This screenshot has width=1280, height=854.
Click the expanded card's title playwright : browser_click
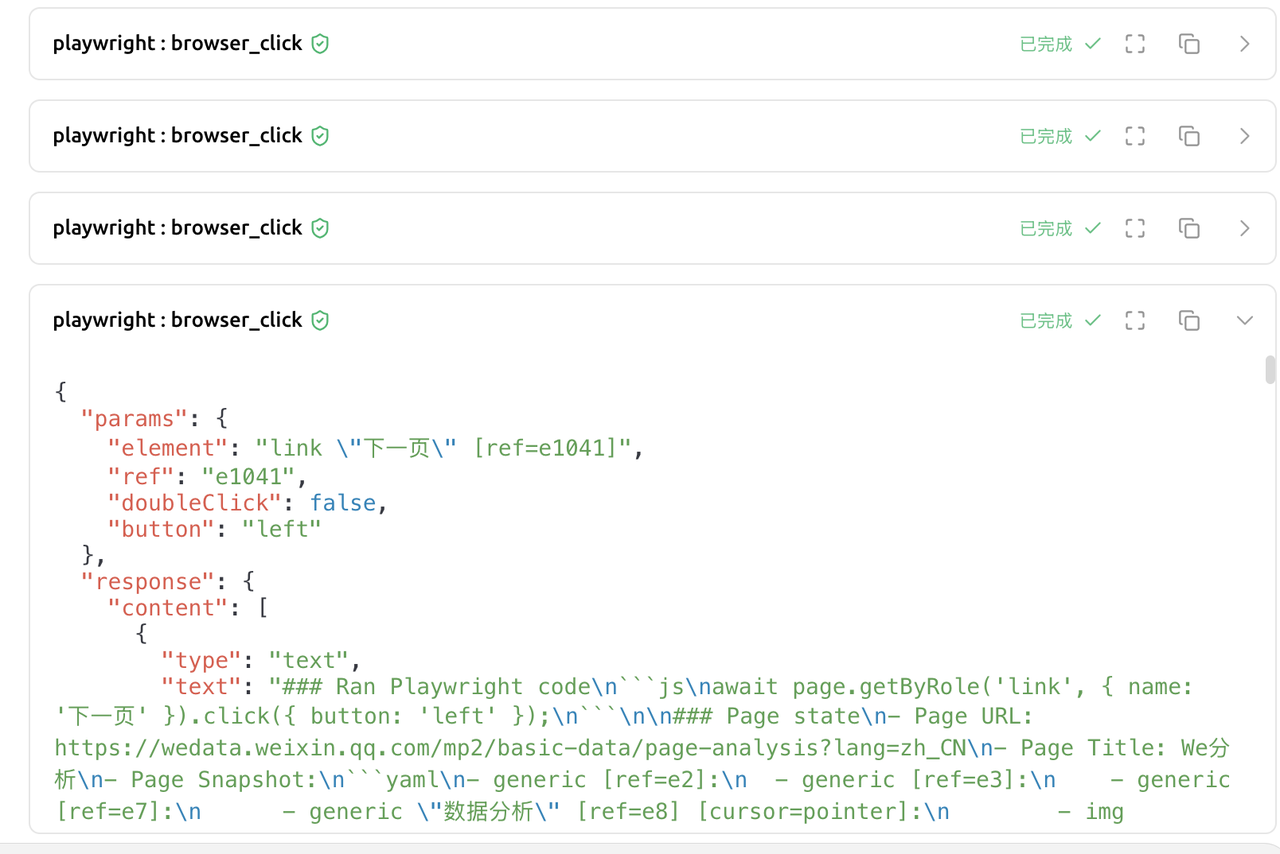pyautogui.click(x=177, y=320)
